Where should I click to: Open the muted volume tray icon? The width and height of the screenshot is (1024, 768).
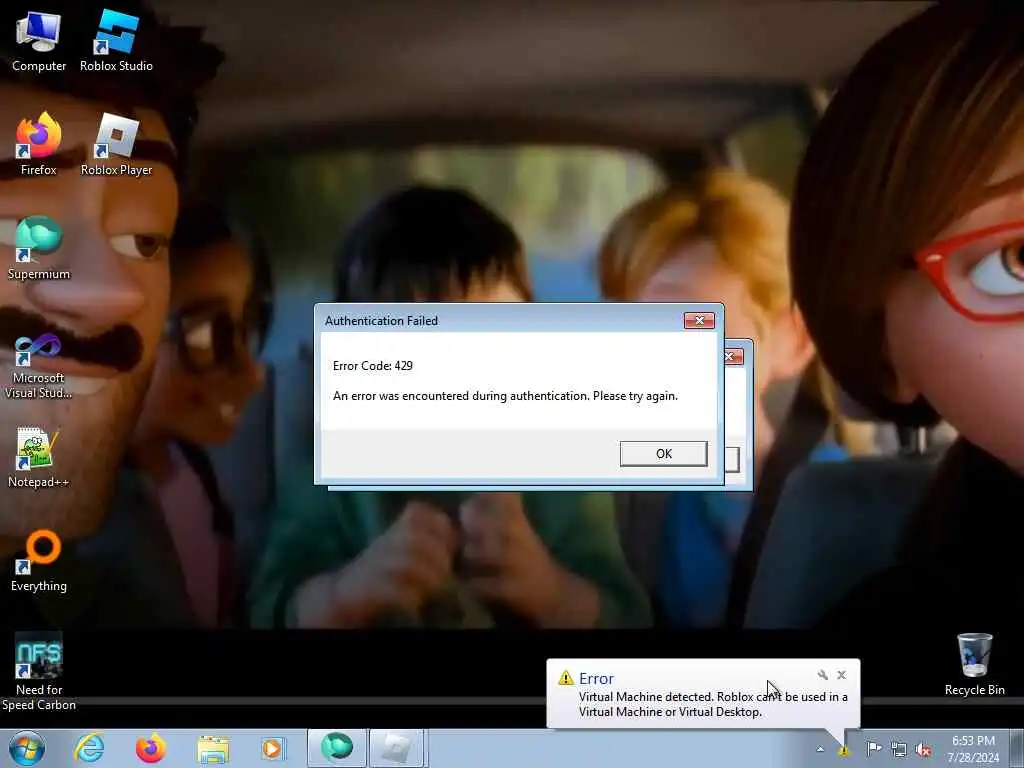point(923,750)
